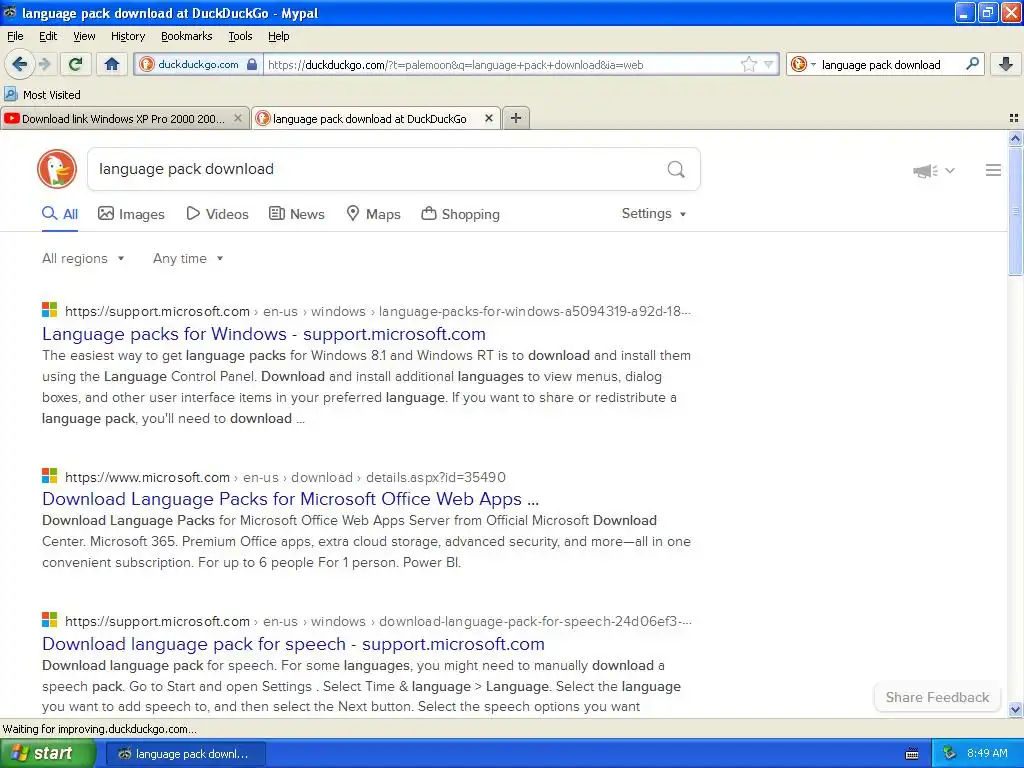Screen dimensions: 1024x768
Task: Show the all tabs list icon
Action: pos(1014,118)
